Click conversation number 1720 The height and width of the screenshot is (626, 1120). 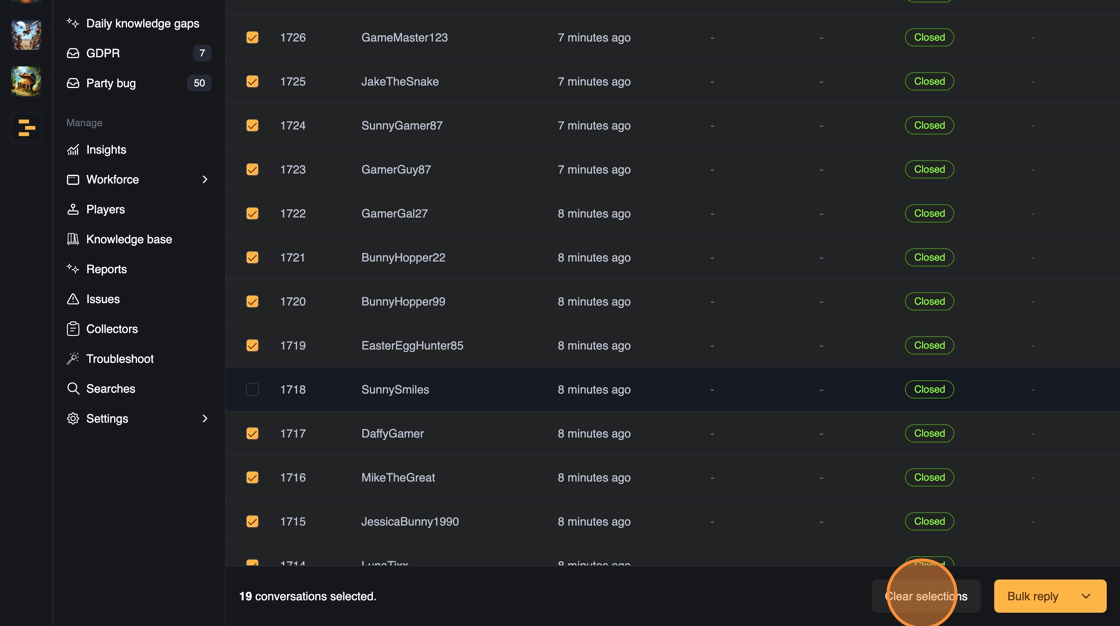(x=293, y=302)
